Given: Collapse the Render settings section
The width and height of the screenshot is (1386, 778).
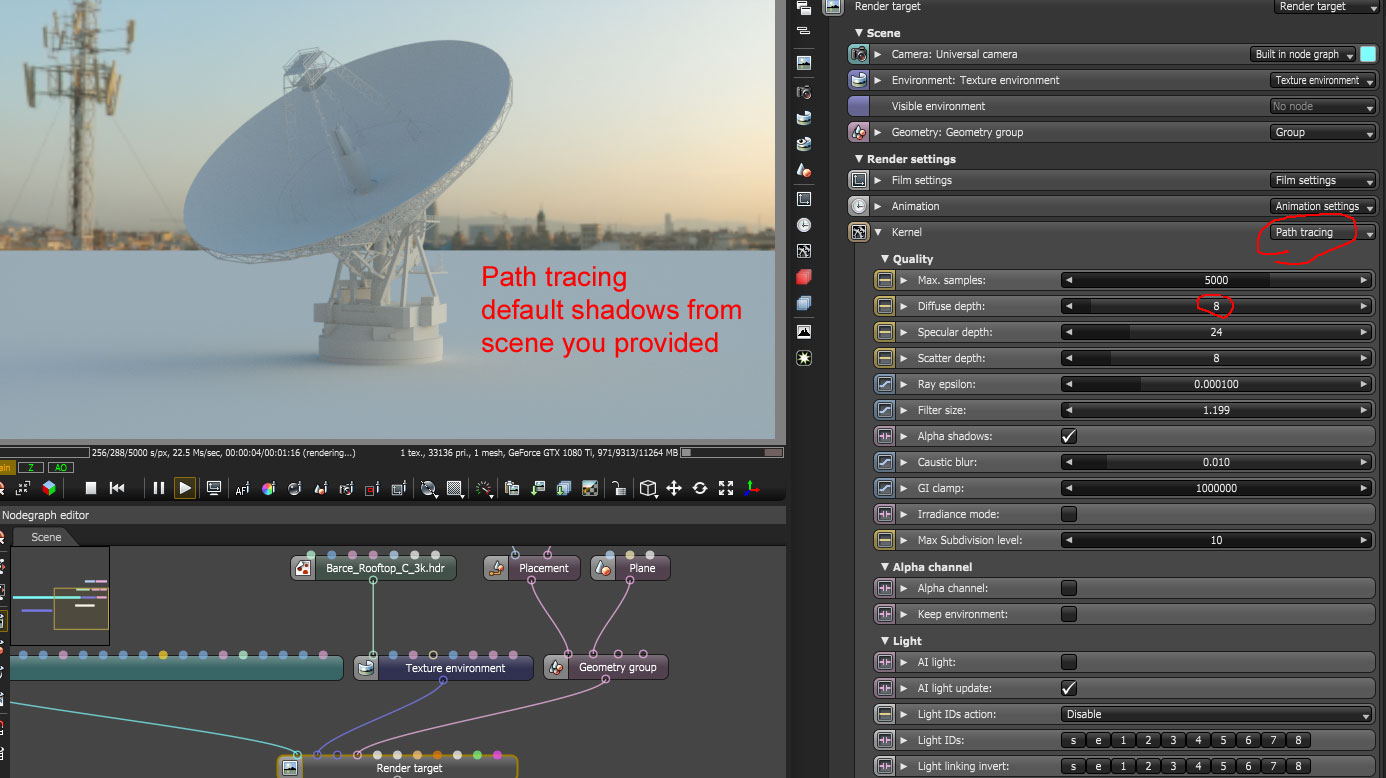Looking at the screenshot, I should [859, 159].
